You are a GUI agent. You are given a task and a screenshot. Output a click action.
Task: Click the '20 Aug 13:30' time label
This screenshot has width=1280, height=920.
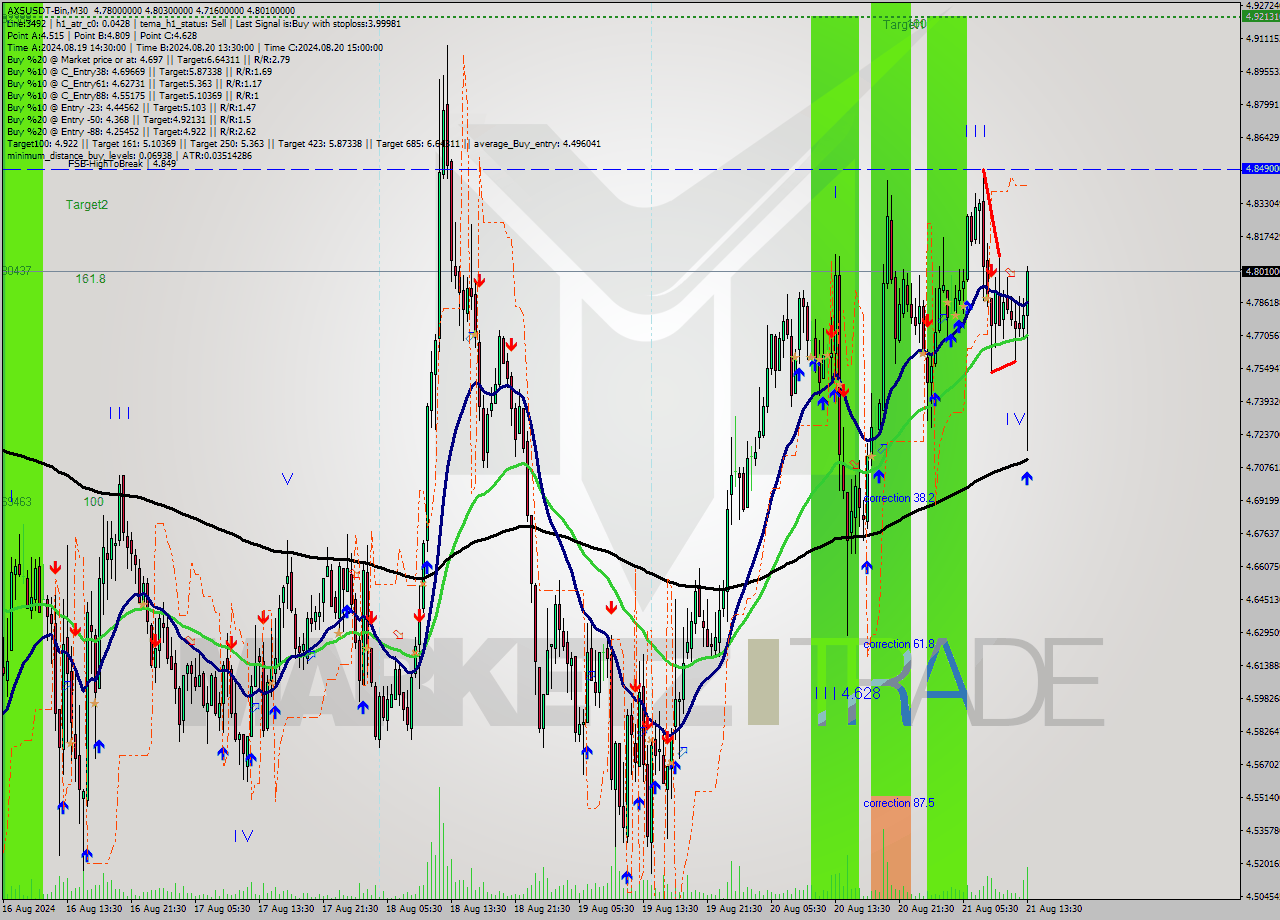(861, 909)
